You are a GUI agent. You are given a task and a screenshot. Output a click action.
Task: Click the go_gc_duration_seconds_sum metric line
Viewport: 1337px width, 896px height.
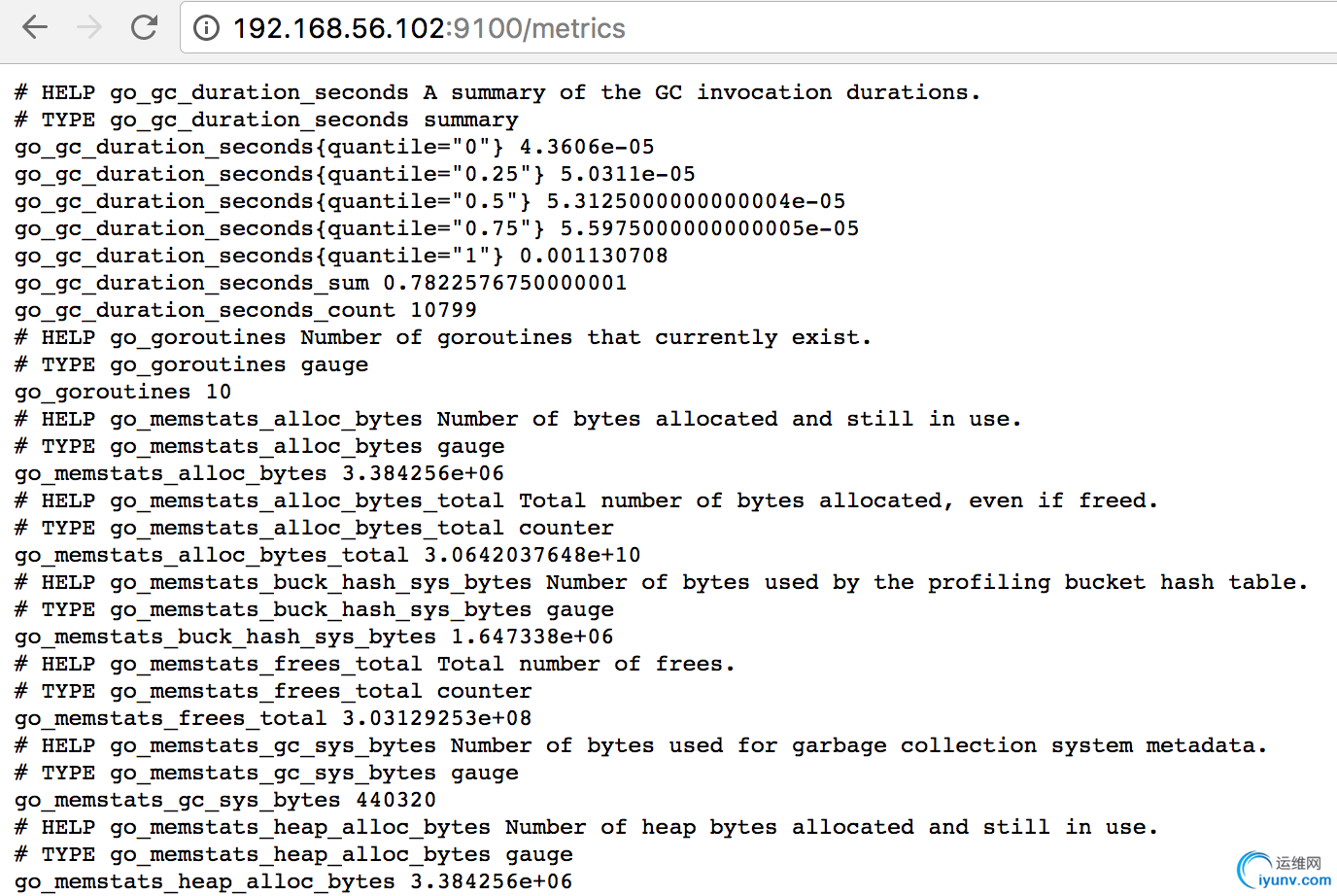click(x=321, y=283)
